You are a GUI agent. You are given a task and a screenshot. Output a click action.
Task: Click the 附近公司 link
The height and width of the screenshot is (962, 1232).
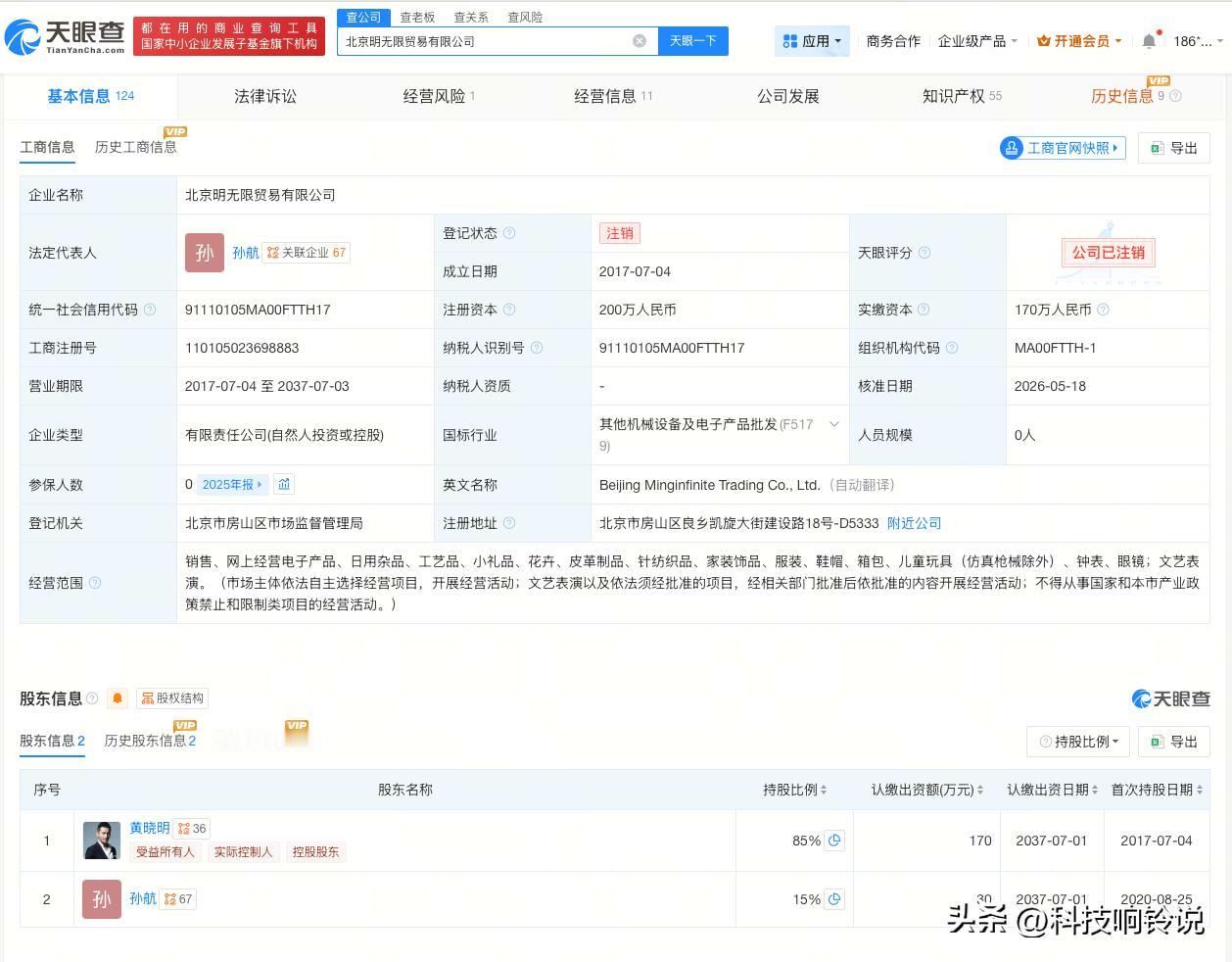[914, 523]
